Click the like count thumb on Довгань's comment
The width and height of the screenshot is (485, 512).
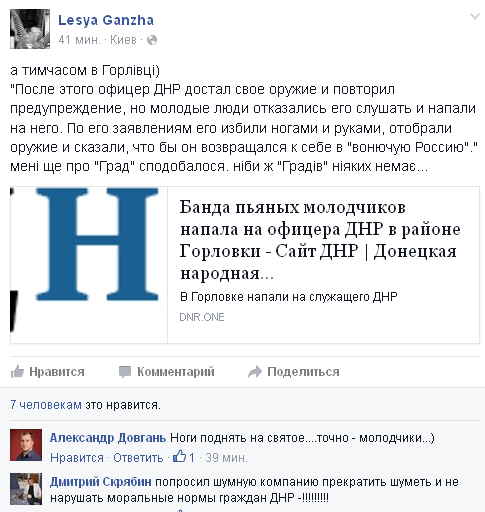179,456
